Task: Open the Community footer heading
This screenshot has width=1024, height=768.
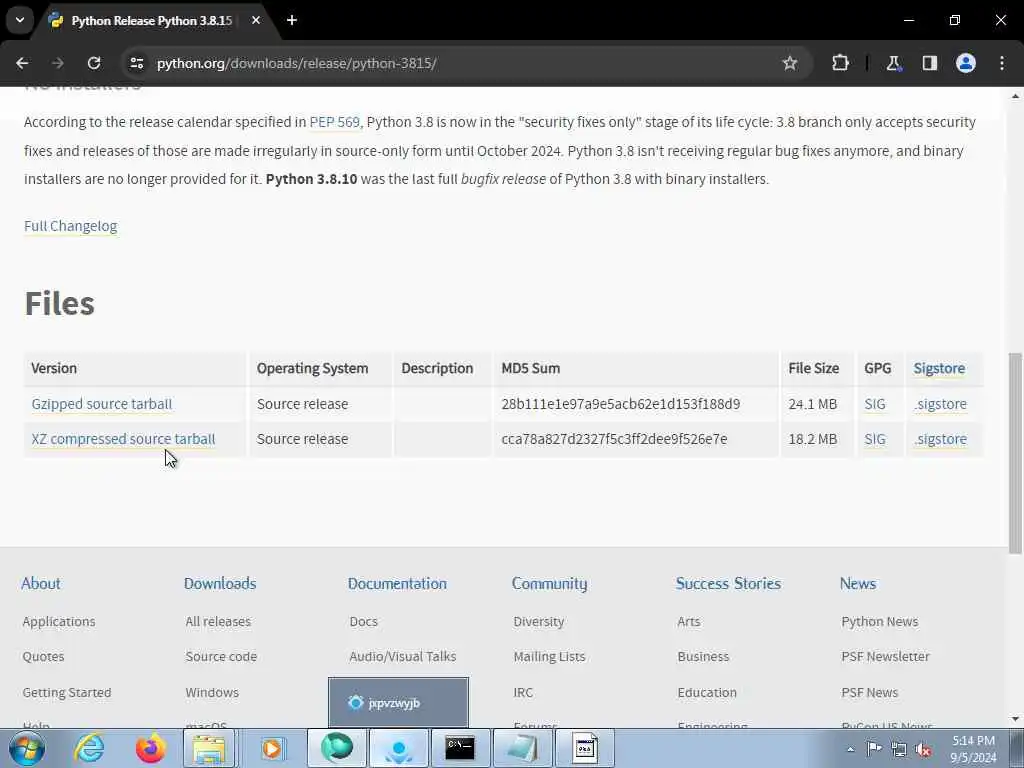Action: (549, 583)
